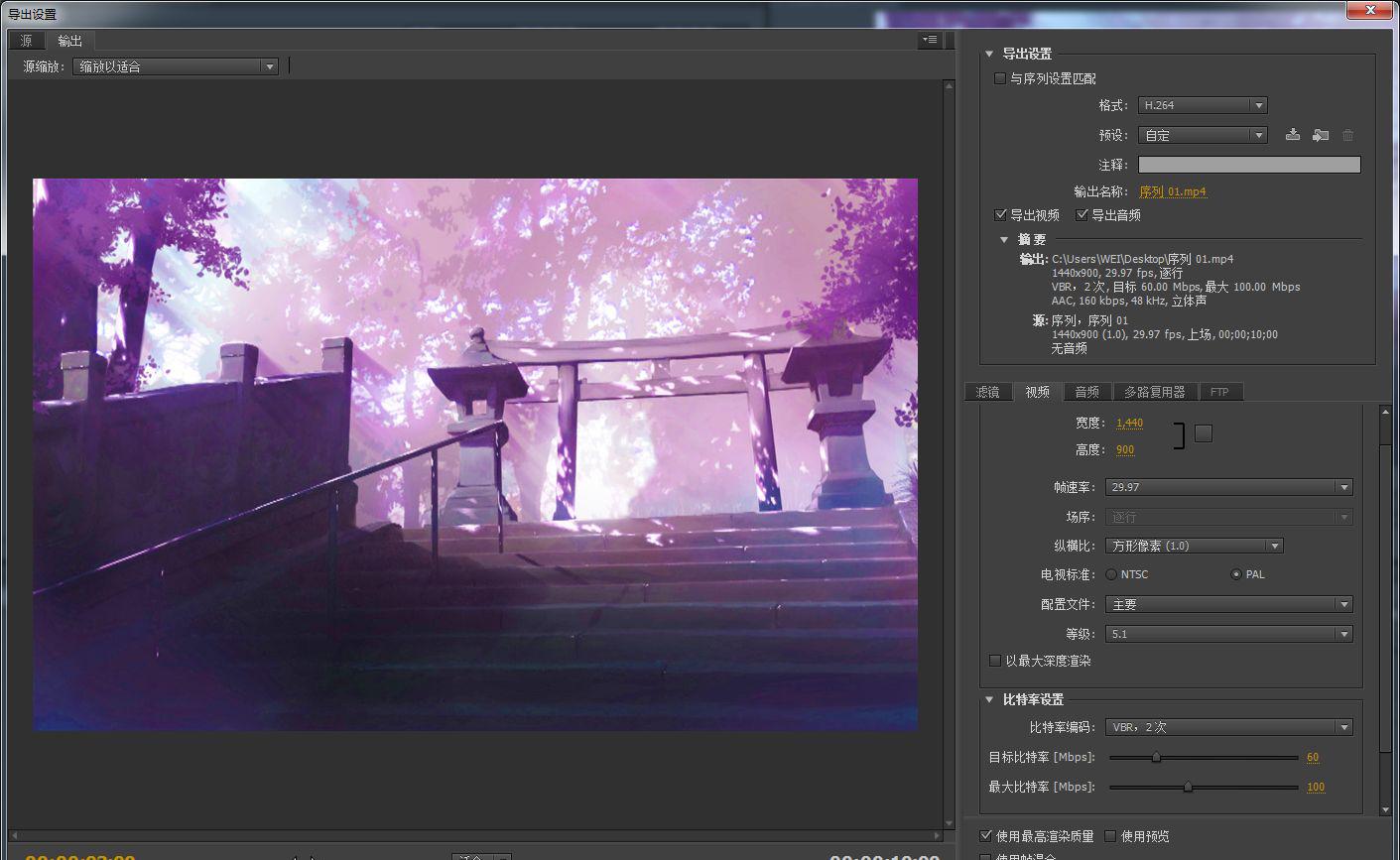Click the 无音频 text in source summary
This screenshot has height=860, width=1400.
pyautogui.click(x=1070, y=348)
